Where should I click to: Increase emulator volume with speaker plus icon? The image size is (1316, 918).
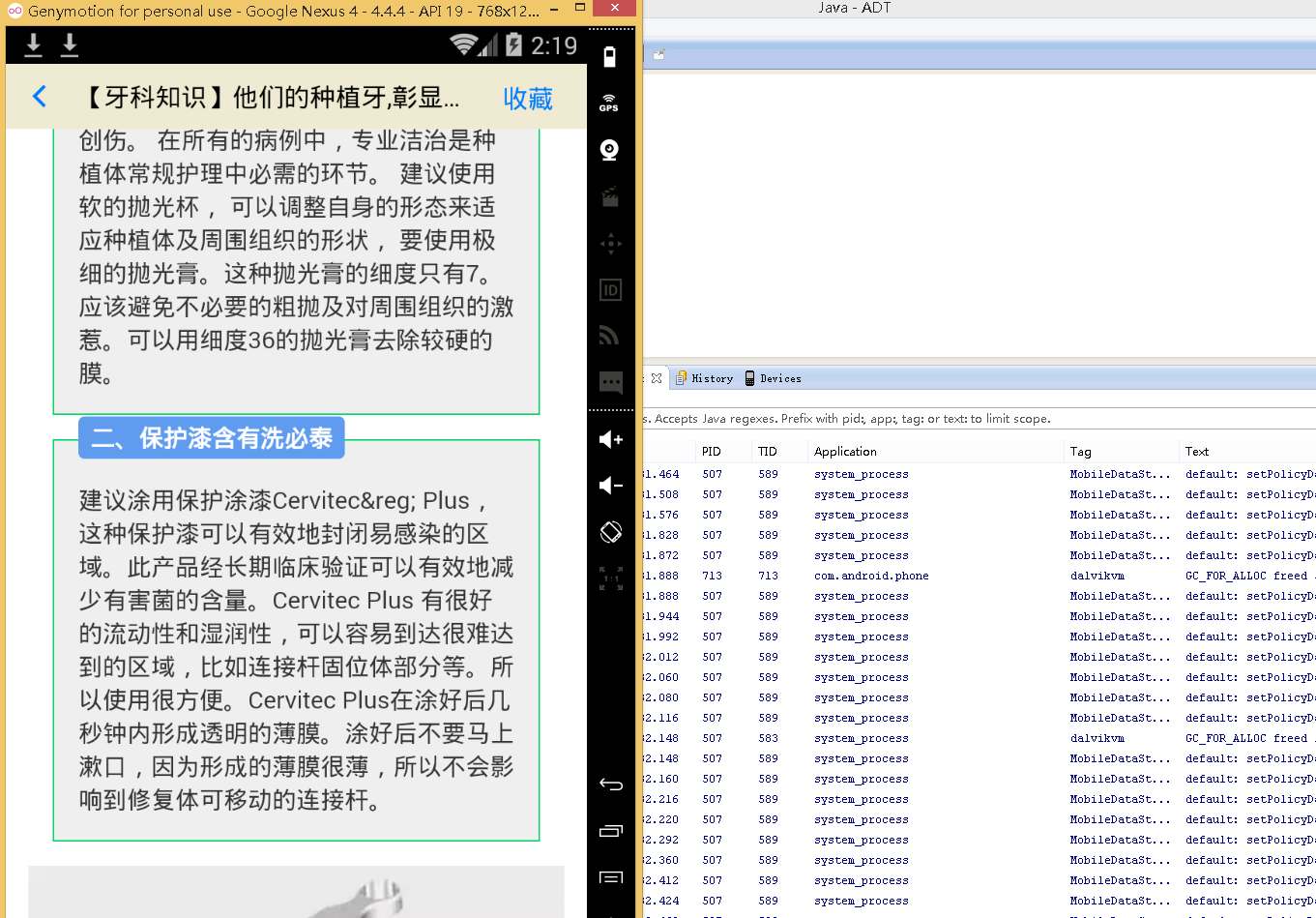click(610, 439)
